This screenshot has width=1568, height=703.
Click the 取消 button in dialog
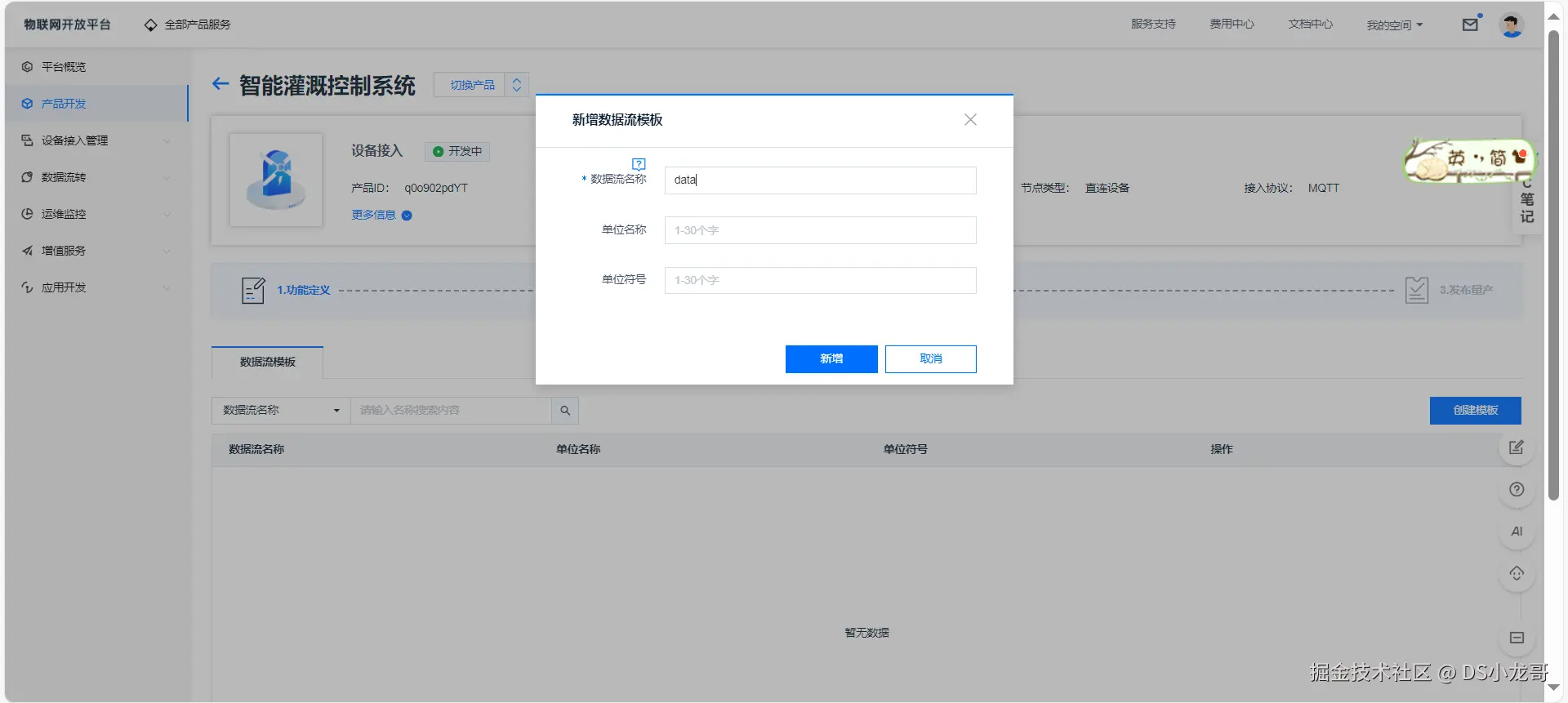931,359
